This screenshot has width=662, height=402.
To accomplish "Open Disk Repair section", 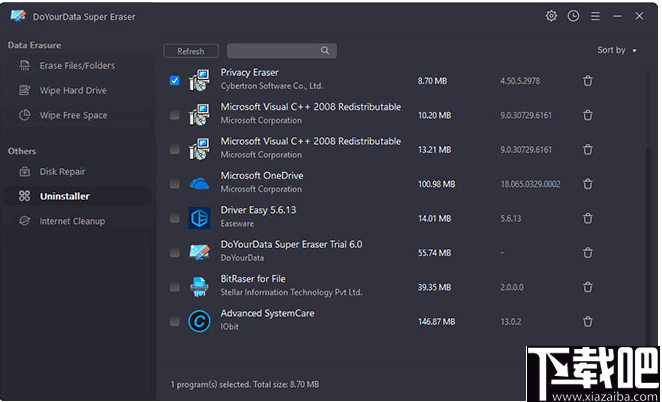I will 78,171.
